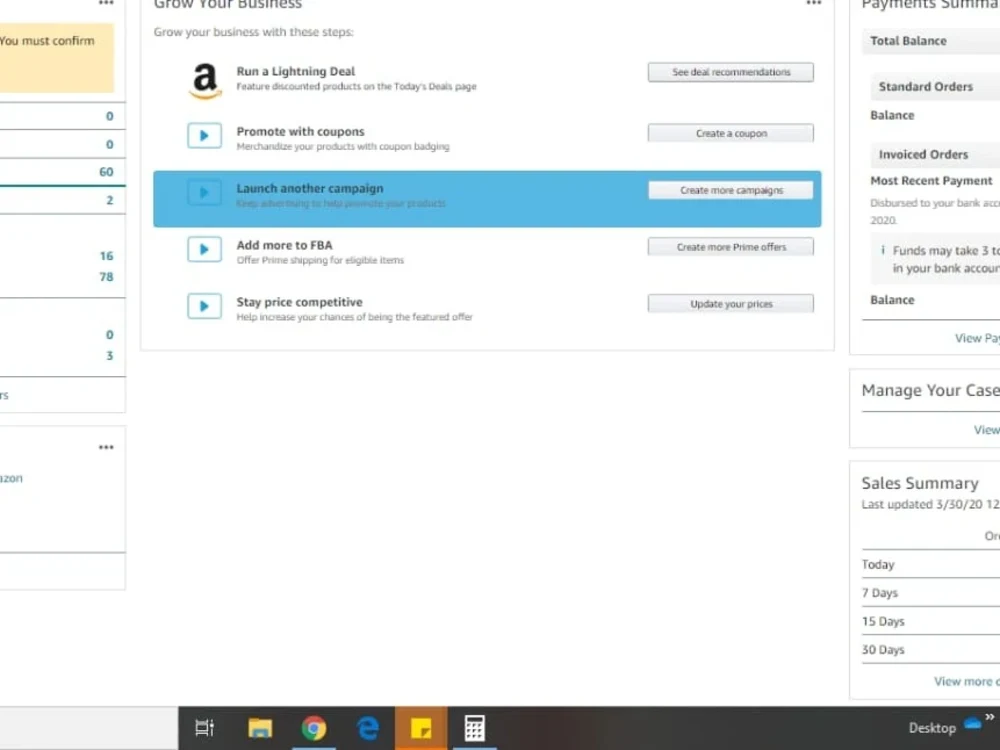Screen dimensions: 1000x750
Task: Click Create a coupon button
Action: (x=731, y=133)
